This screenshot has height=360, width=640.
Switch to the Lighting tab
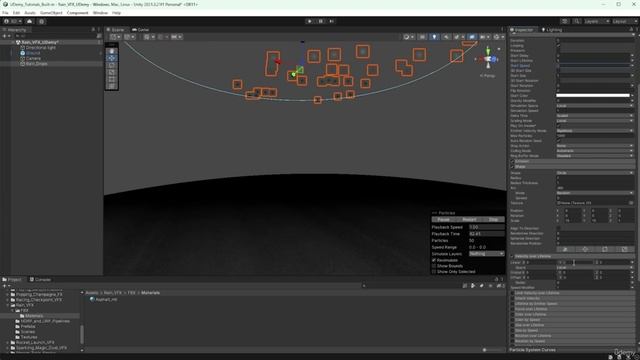point(552,29)
